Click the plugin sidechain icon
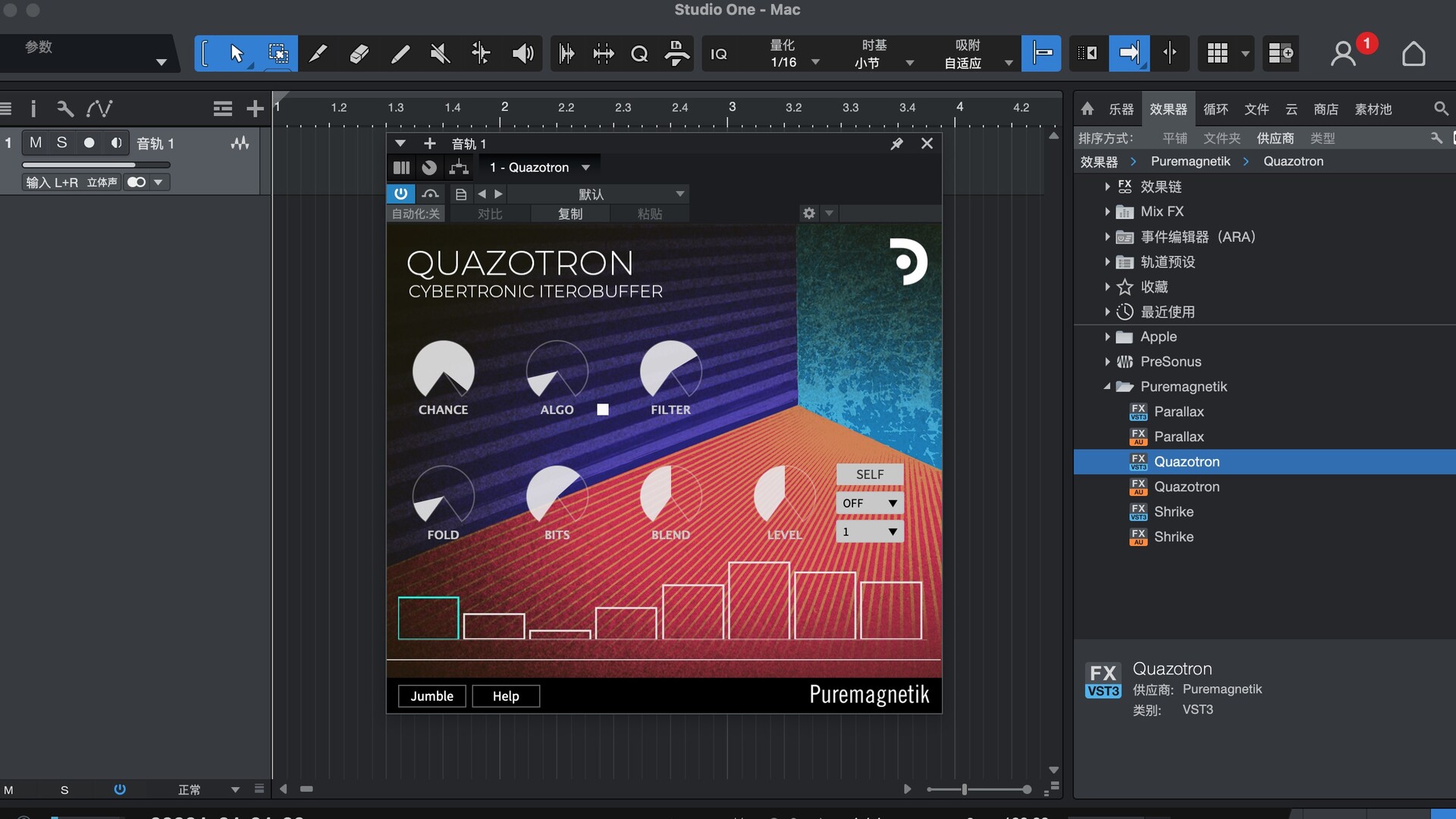The image size is (1456, 819). tap(431, 194)
